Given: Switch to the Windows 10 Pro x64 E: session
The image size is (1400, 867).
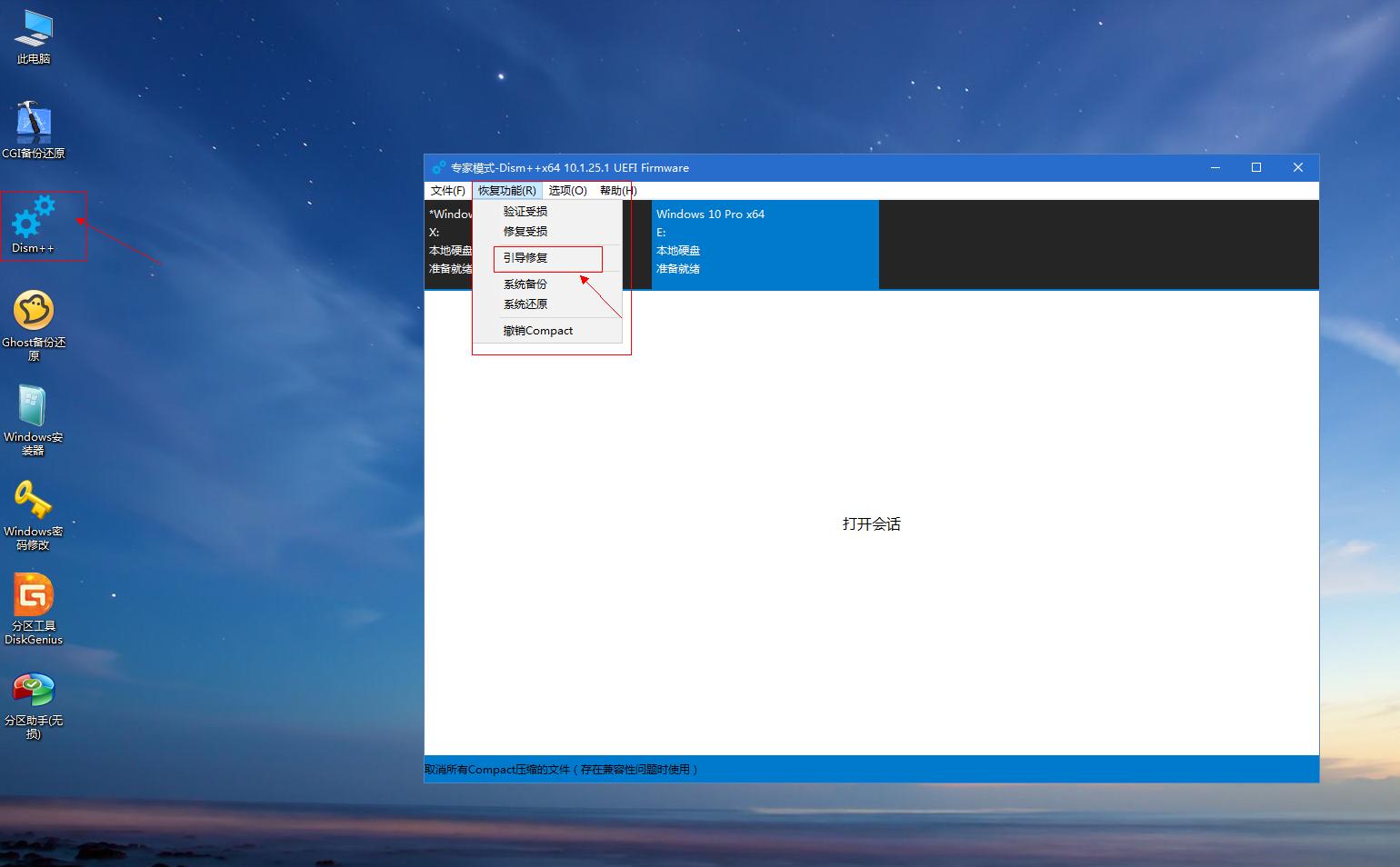Looking at the screenshot, I should point(765,244).
